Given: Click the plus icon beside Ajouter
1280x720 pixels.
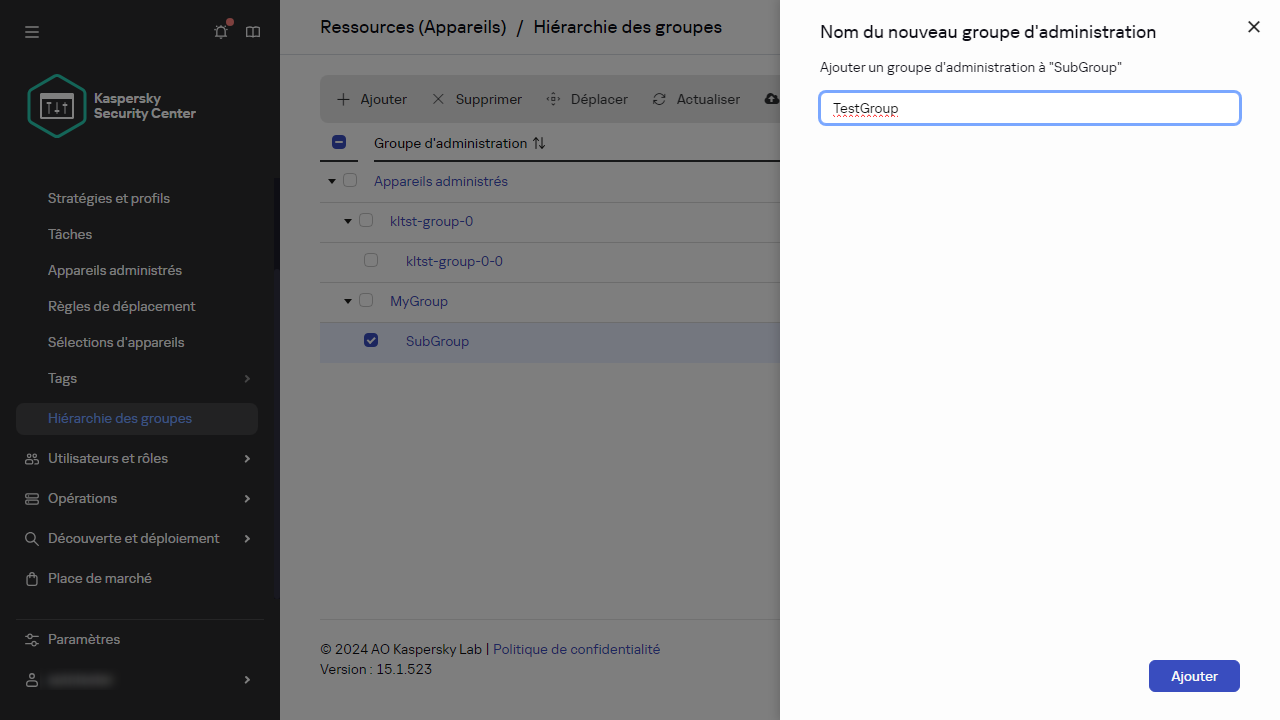Looking at the screenshot, I should [x=343, y=99].
